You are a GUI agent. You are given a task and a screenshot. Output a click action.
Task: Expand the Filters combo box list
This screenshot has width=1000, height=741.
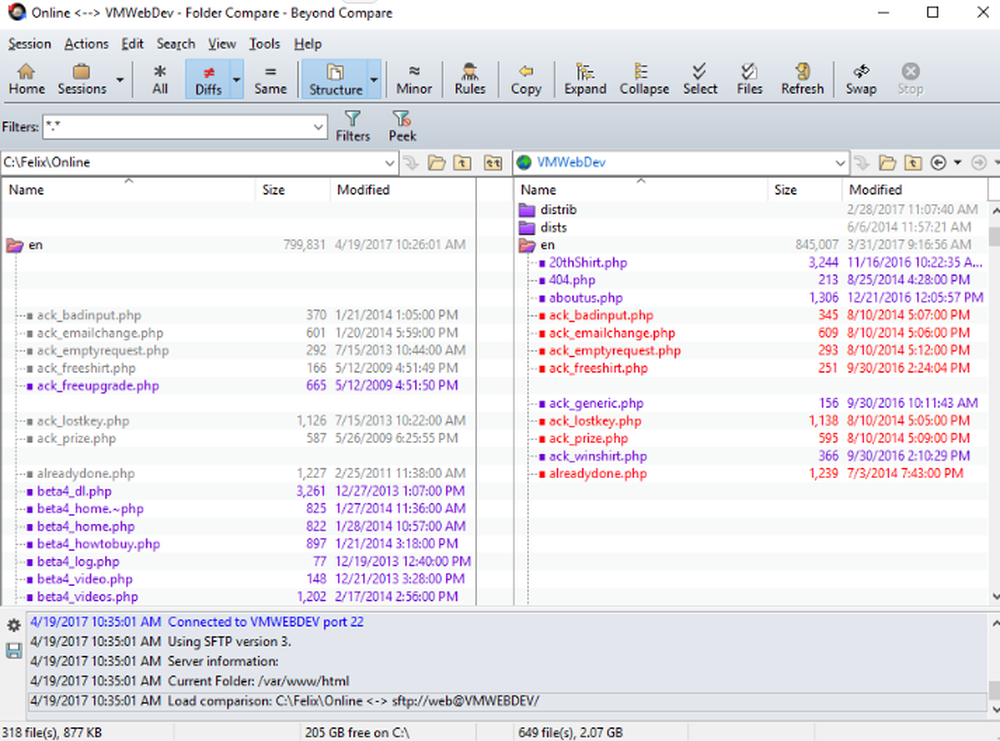(318, 127)
